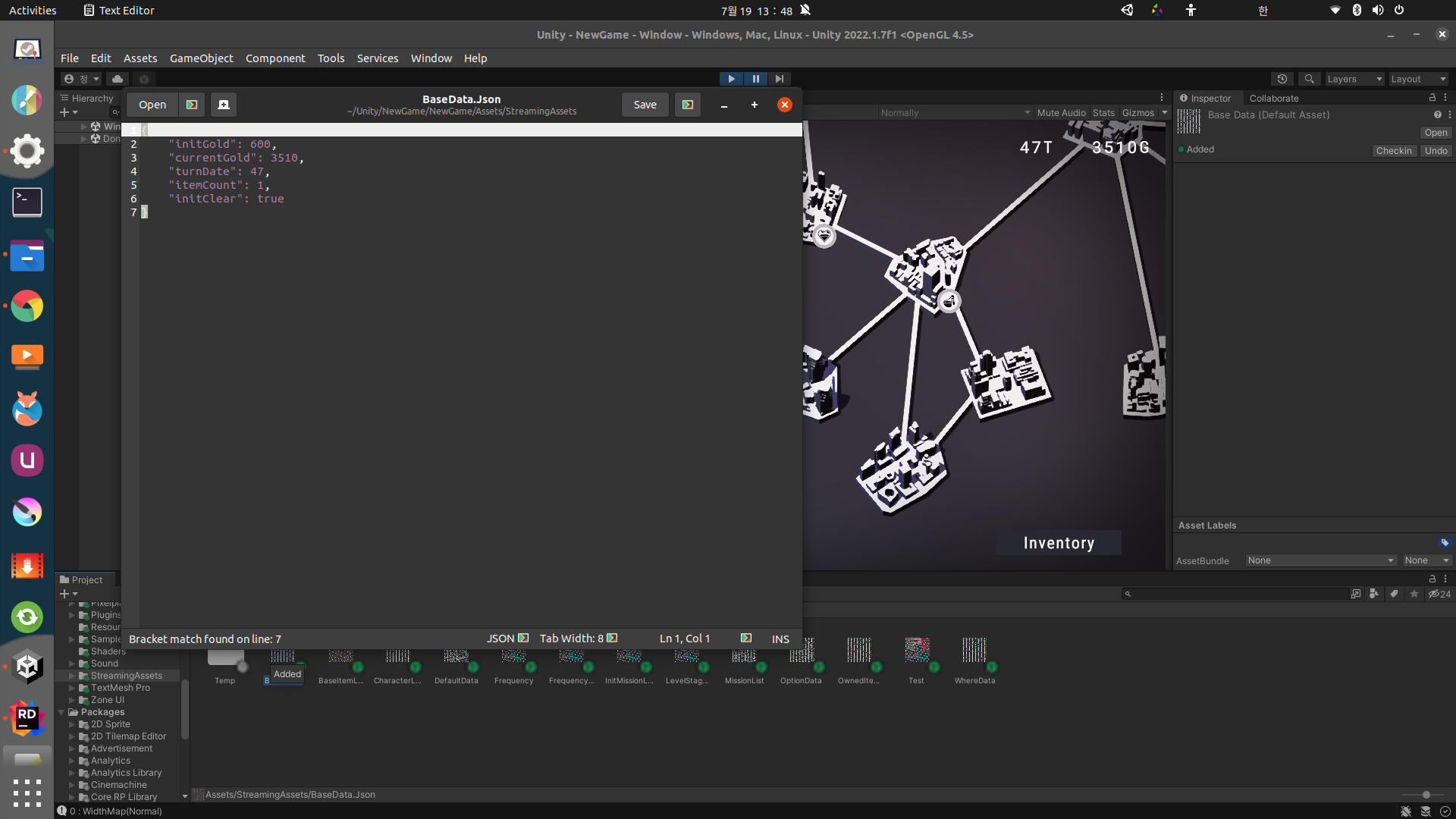
Task: Search by type icon in Project
Action: tap(1374, 594)
